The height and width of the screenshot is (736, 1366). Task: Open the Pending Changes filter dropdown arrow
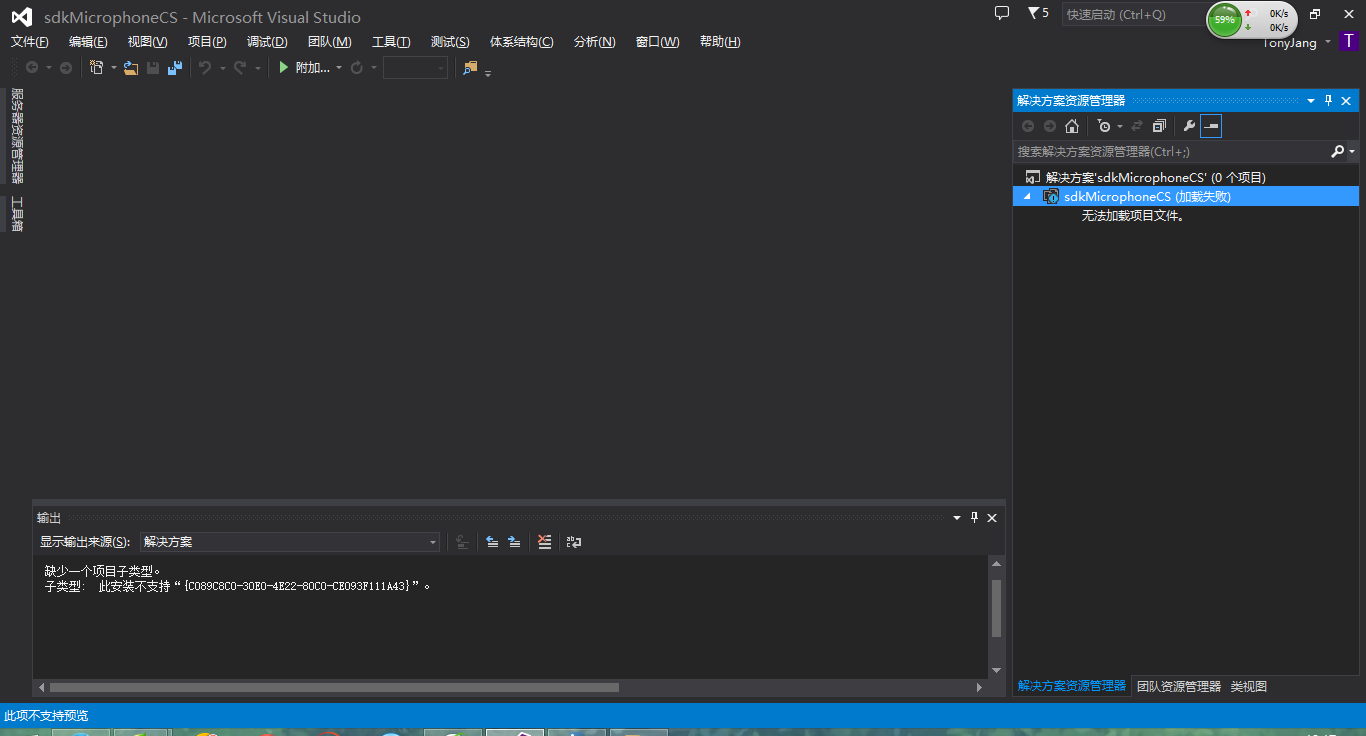(x=1119, y=126)
